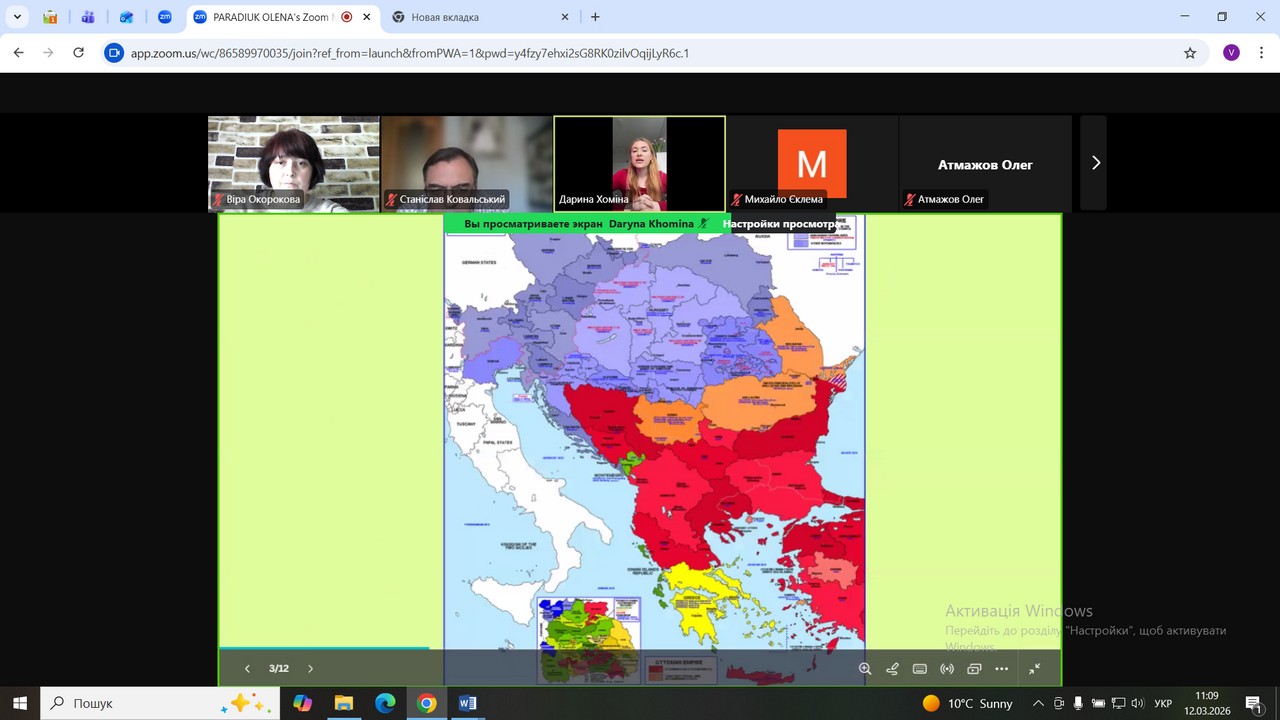
Task: Select the PARADIUK OLENA's Zoom tab
Action: pyautogui.click(x=270, y=17)
